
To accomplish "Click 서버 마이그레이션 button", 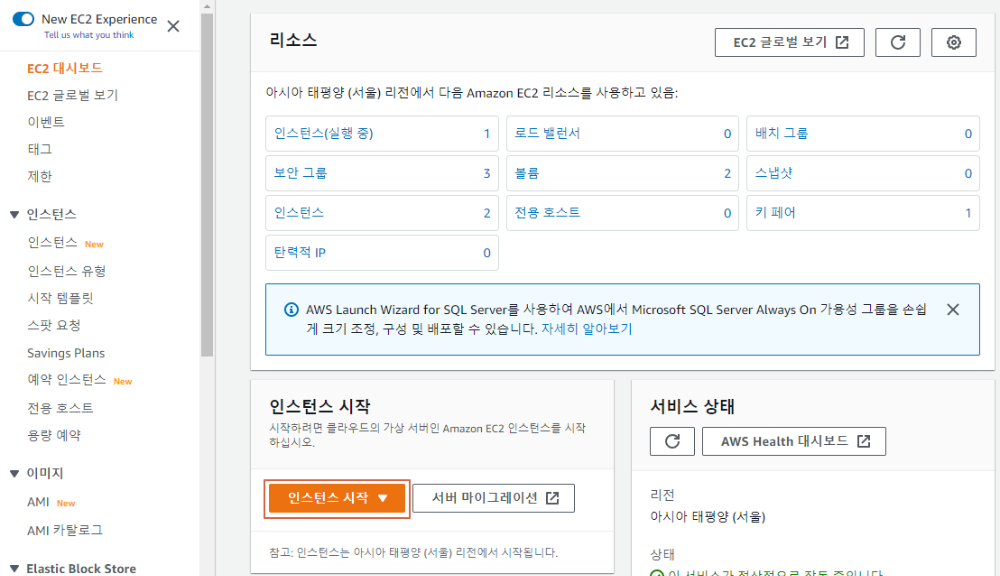I will pyautogui.click(x=494, y=498).
